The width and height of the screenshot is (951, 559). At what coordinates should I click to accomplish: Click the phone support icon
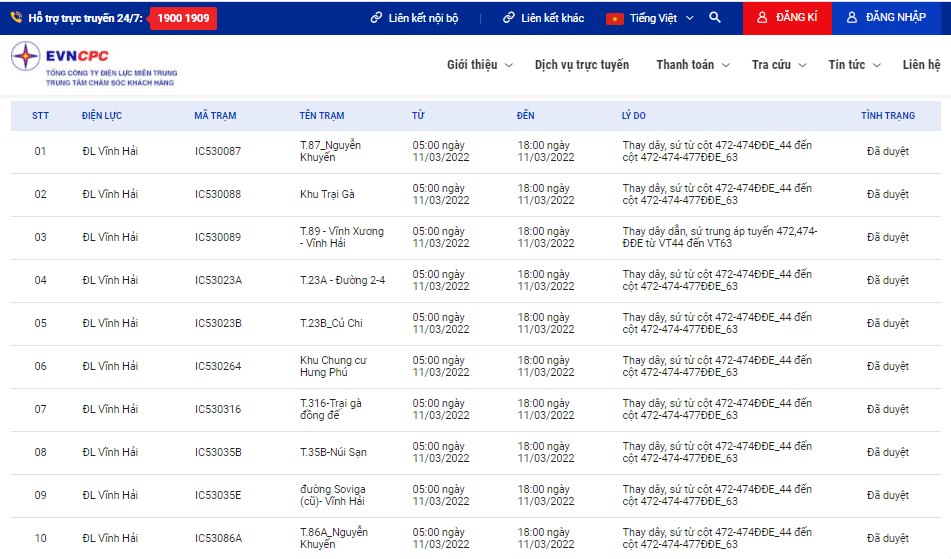16,18
